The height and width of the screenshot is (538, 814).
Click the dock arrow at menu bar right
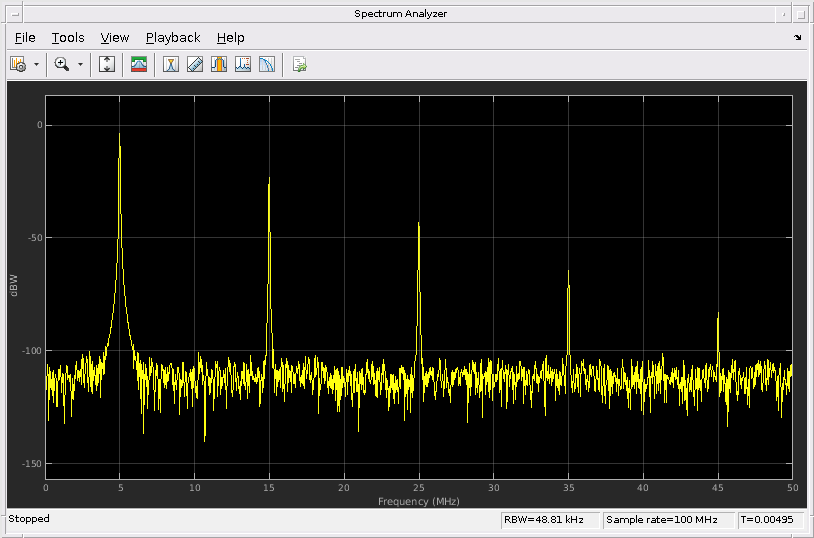[x=797, y=38]
